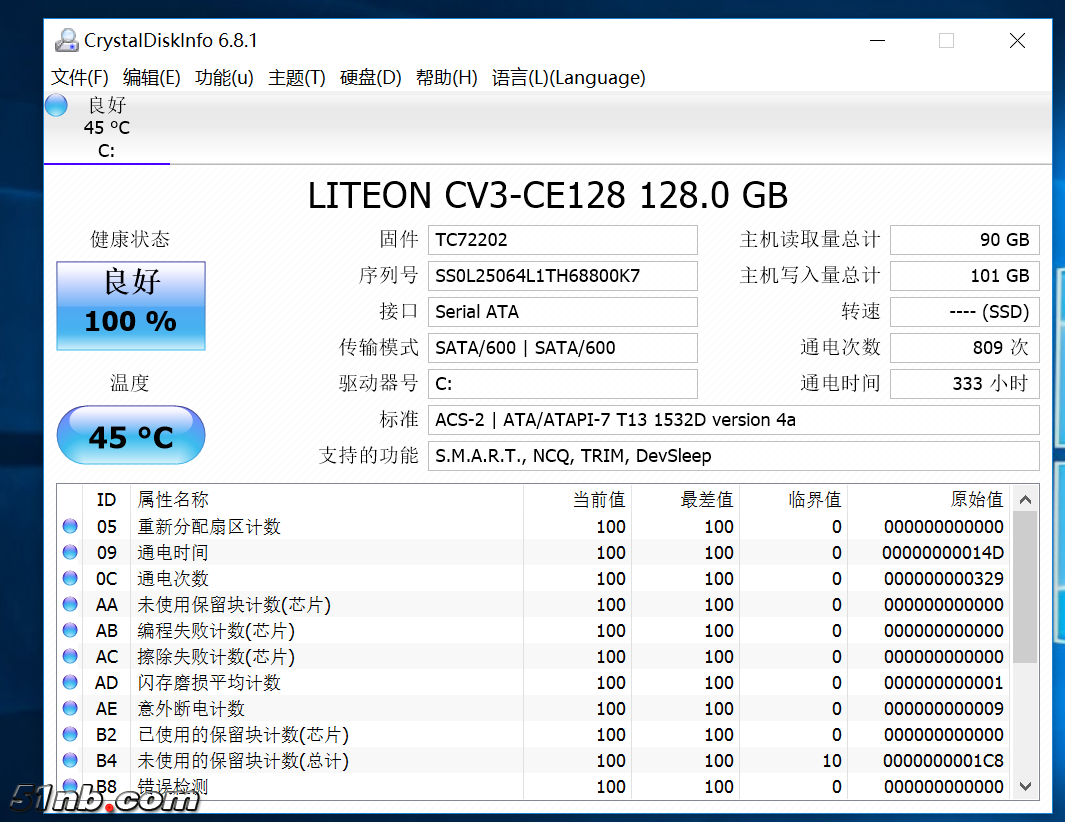
Task: Click status orb for attribute 05 row
Action: coord(70,527)
